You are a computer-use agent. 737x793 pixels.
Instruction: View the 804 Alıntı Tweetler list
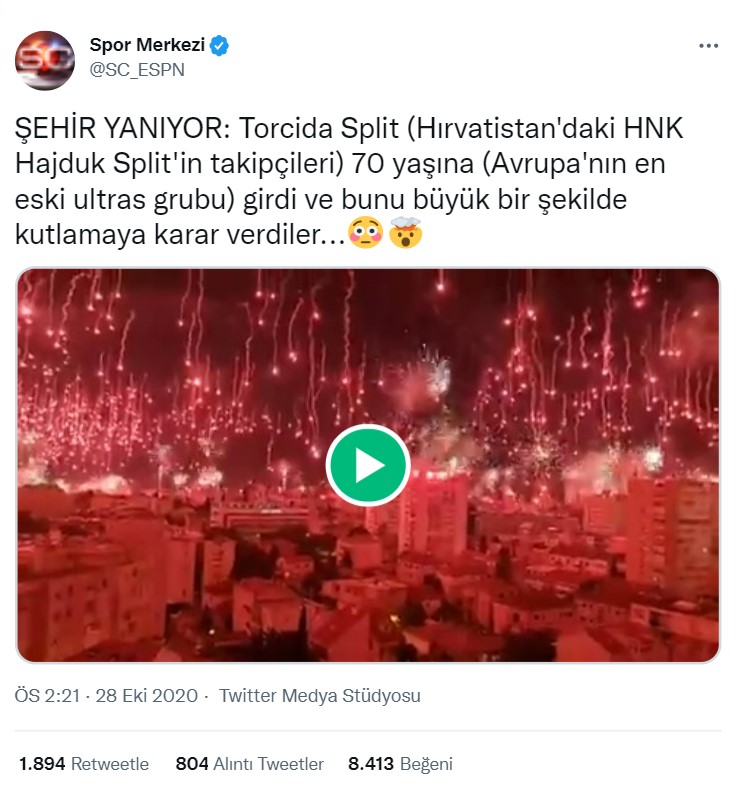249,764
